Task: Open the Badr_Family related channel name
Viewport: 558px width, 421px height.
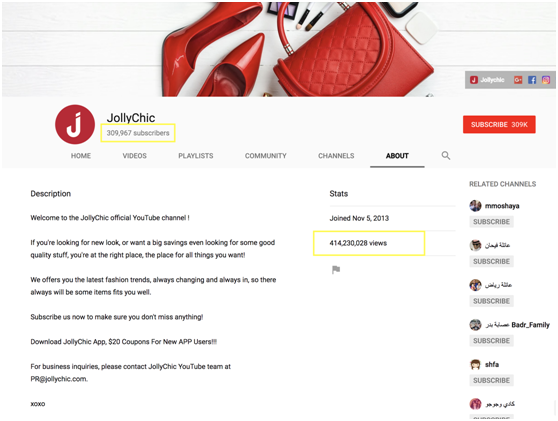Action: 518,325
